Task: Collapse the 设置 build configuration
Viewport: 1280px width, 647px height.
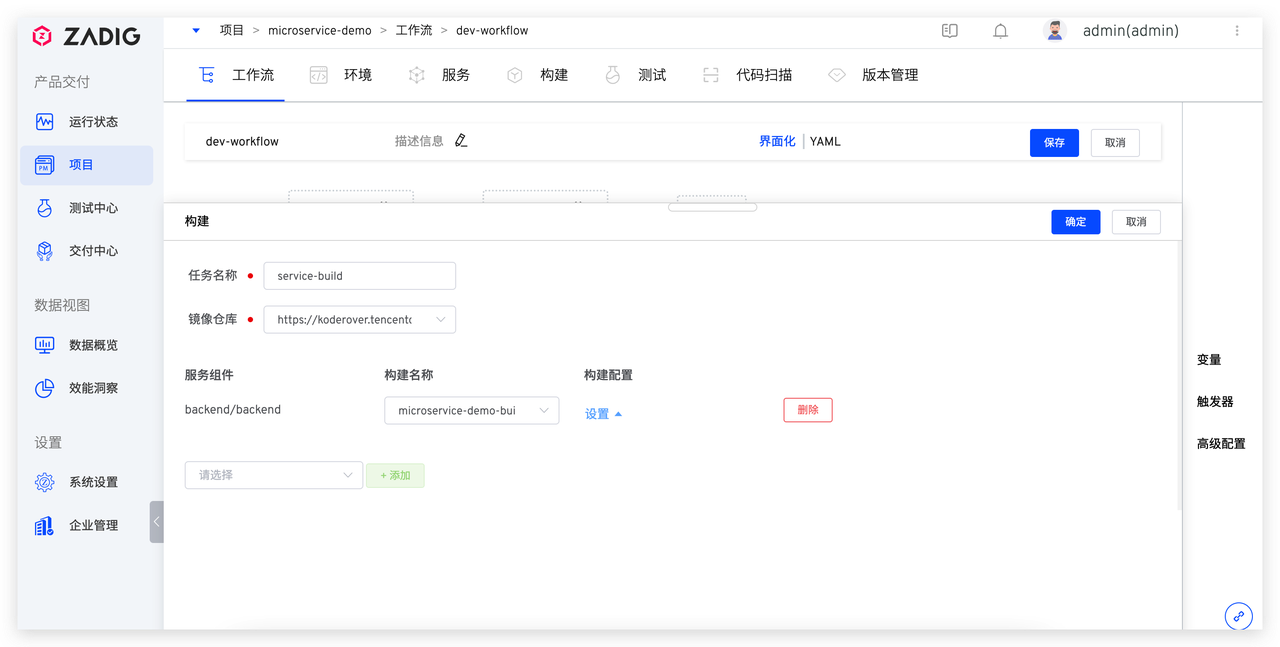Action: [603, 414]
